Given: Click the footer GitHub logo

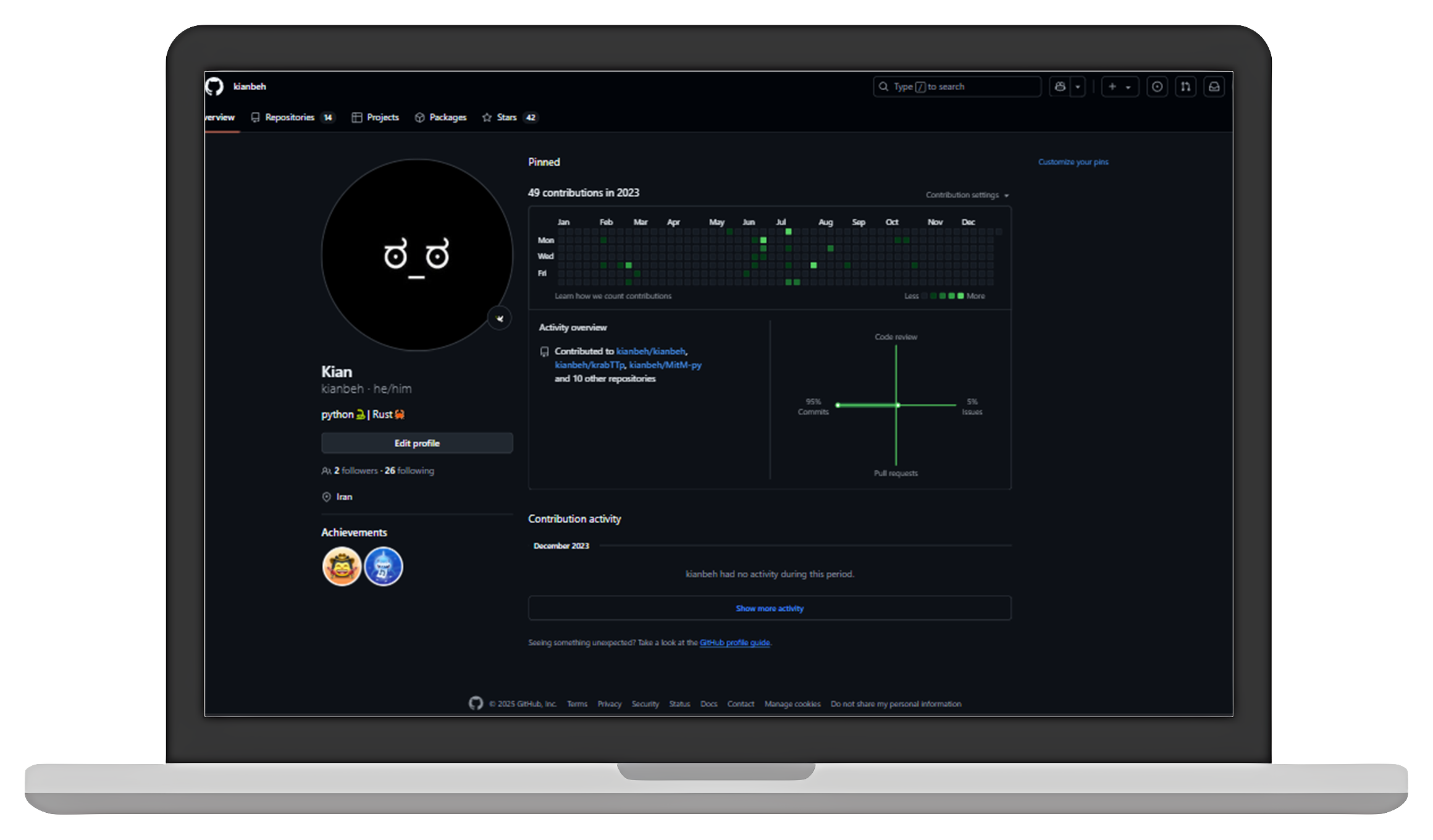Looking at the screenshot, I should coord(476,703).
